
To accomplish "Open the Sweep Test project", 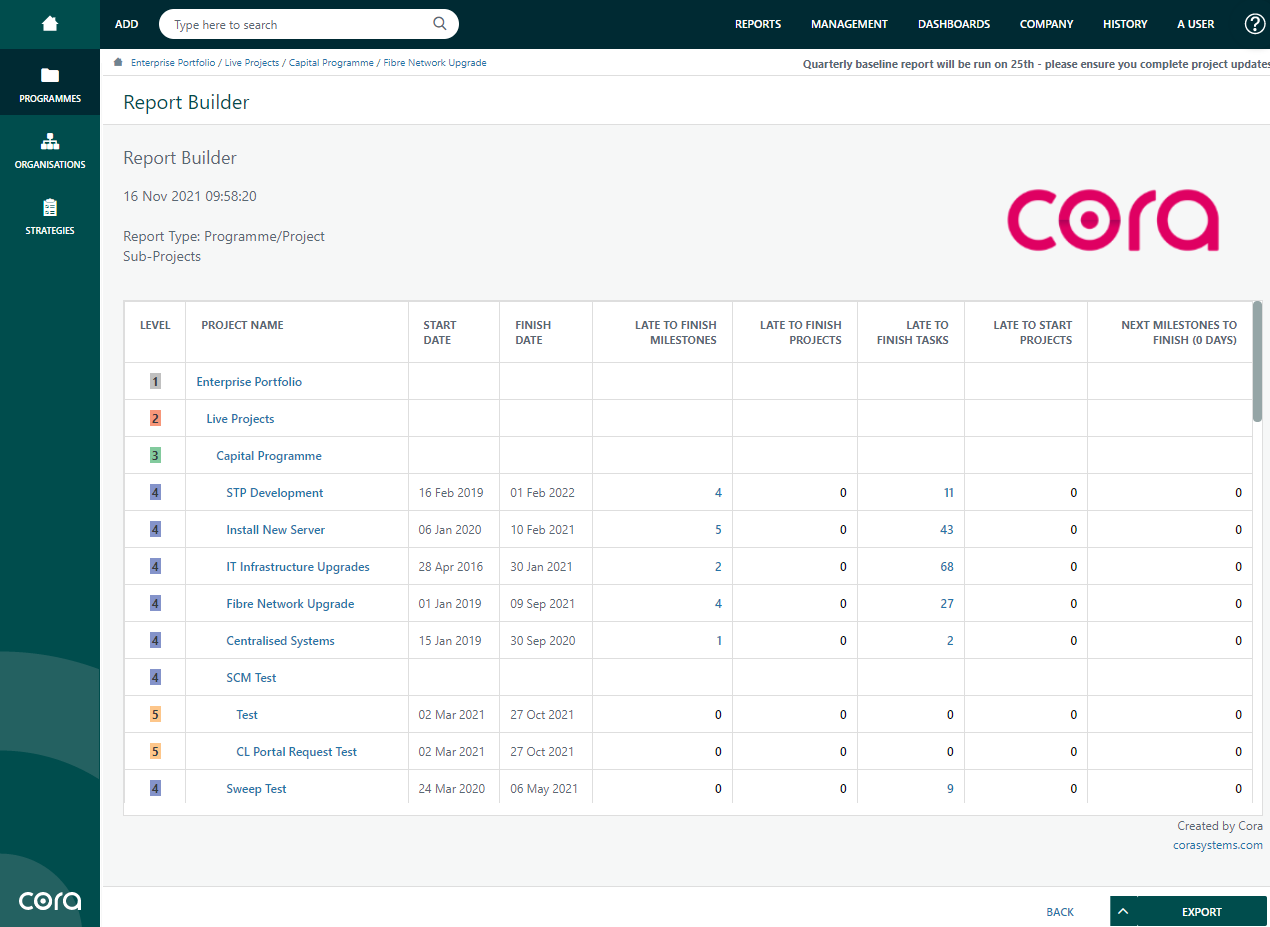I will tap(256, 789).
